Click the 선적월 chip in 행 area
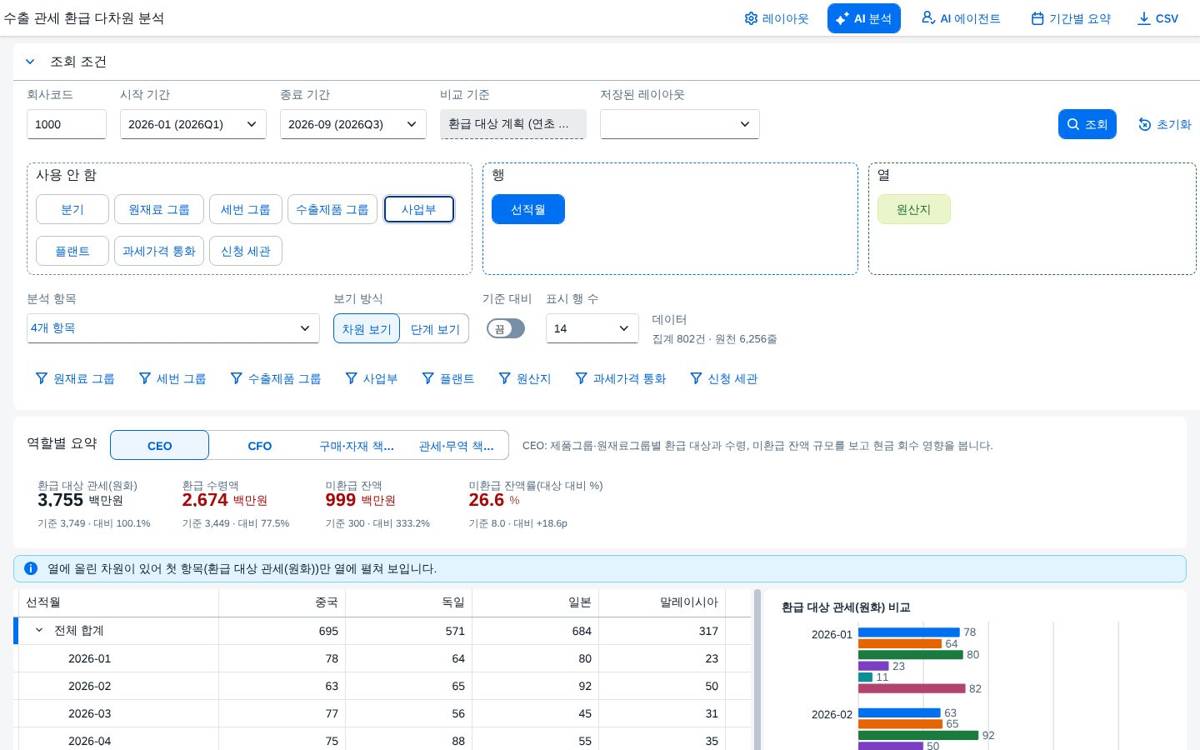Screen dimensions: 1200x750 tap(528, 209)
